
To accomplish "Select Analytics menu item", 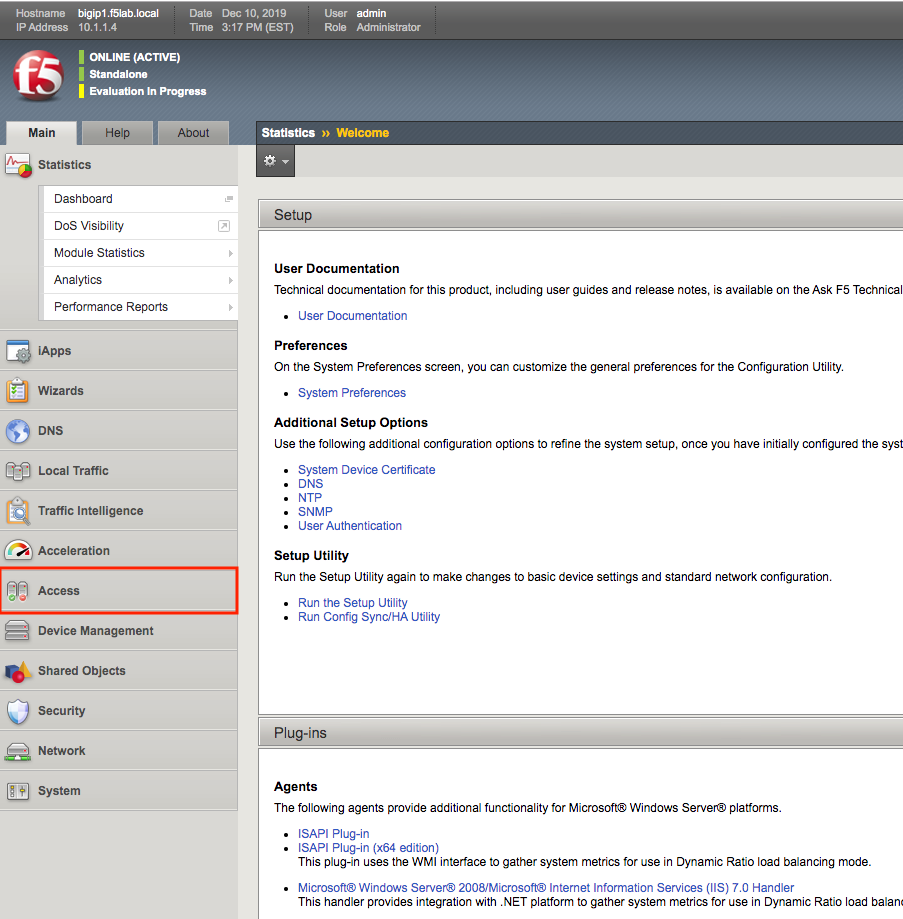I will [141, 280].
